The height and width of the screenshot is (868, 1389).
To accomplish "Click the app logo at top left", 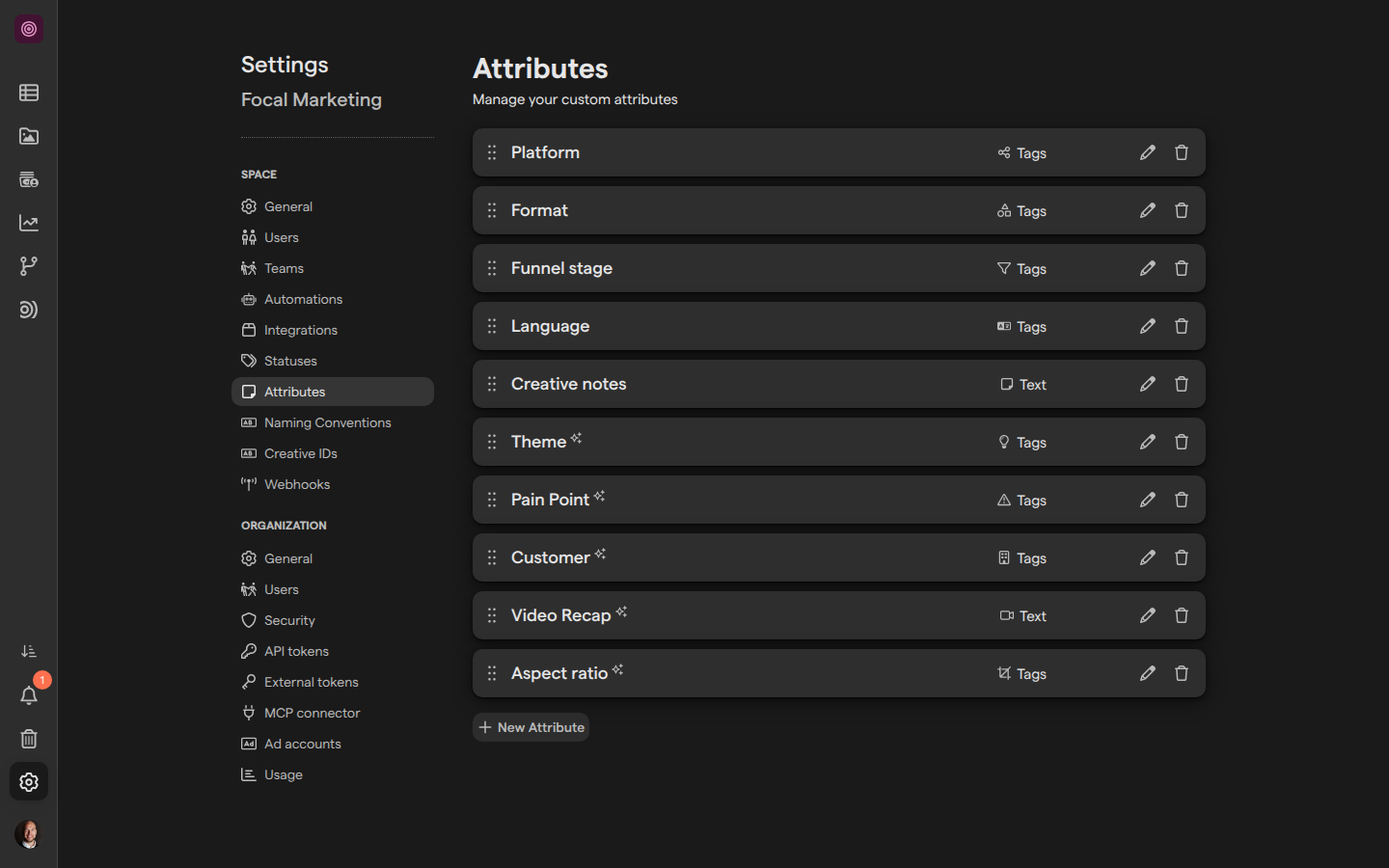I will 29,29.
